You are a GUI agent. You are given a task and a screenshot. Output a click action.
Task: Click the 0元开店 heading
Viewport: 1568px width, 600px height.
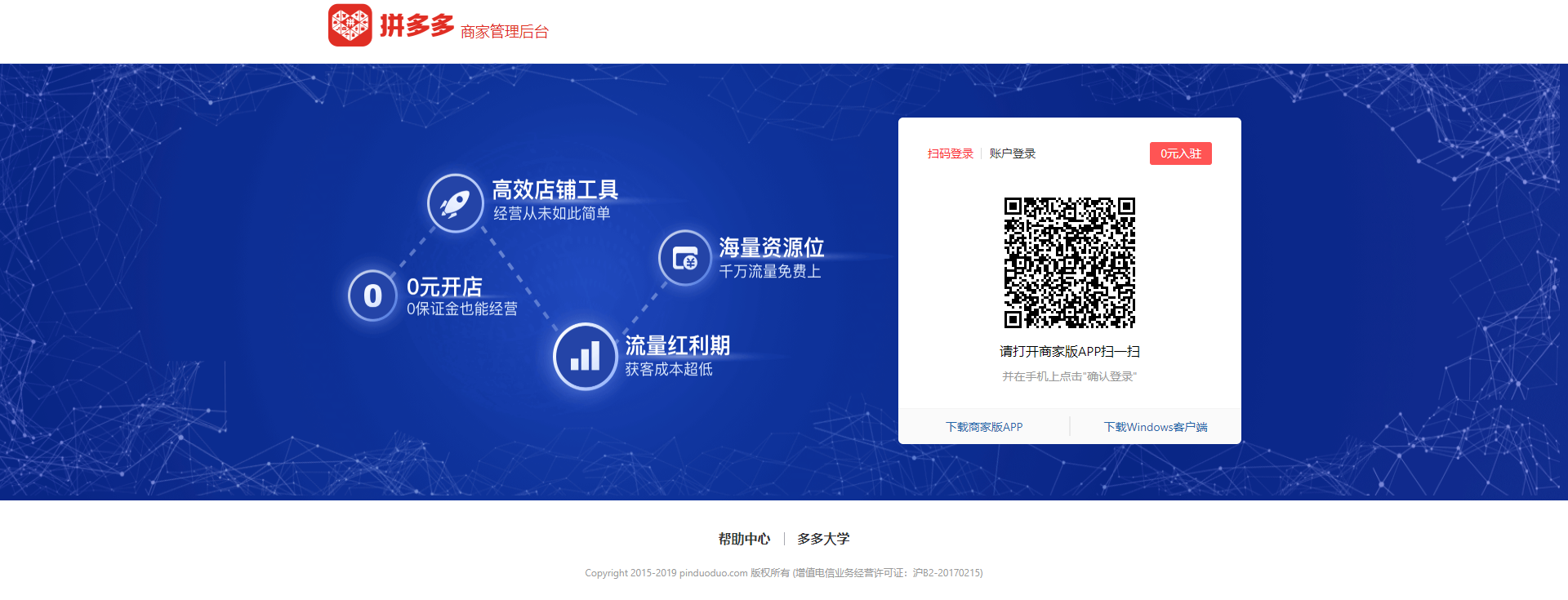pyautogui.click(x=444, y=287)
